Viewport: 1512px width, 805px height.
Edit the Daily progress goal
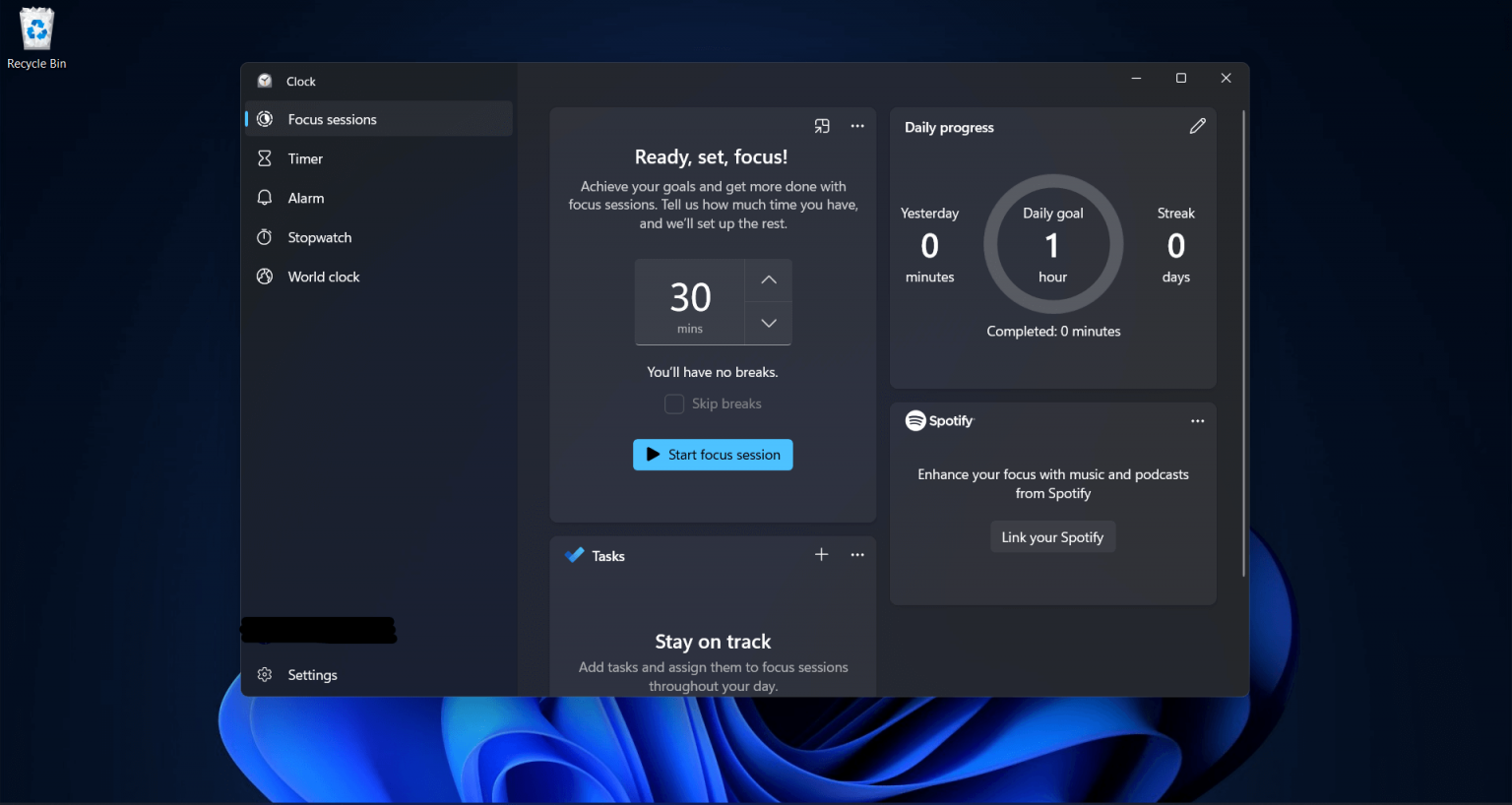pos(1198,126)
